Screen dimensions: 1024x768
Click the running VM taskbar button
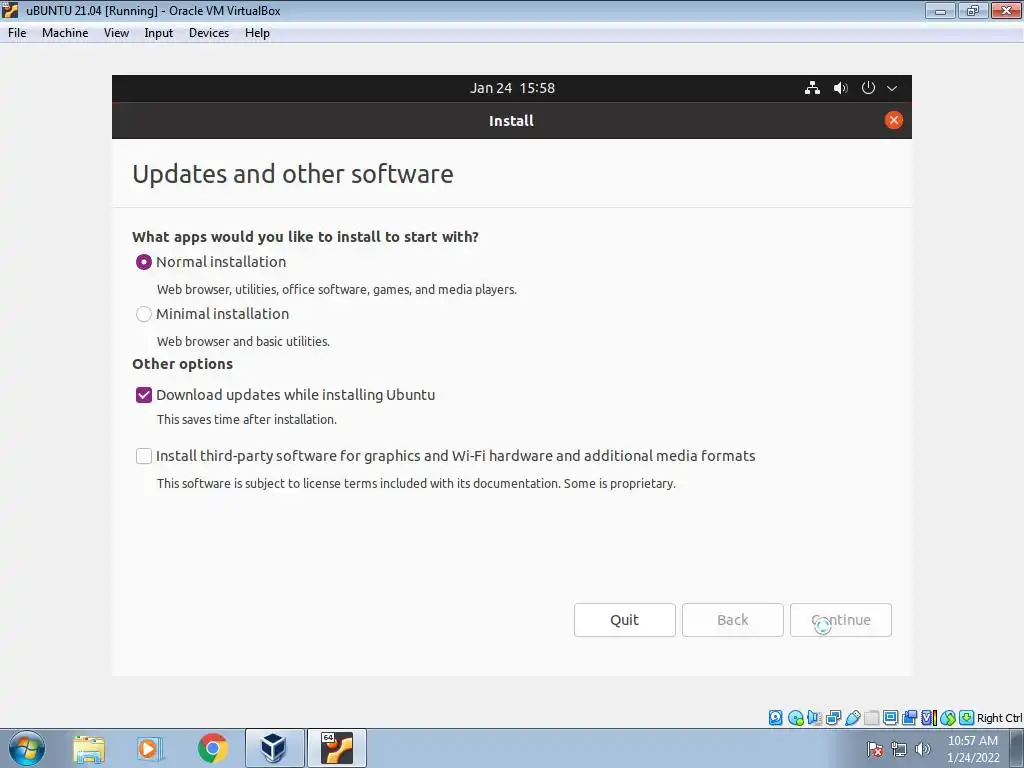[337, 748]
